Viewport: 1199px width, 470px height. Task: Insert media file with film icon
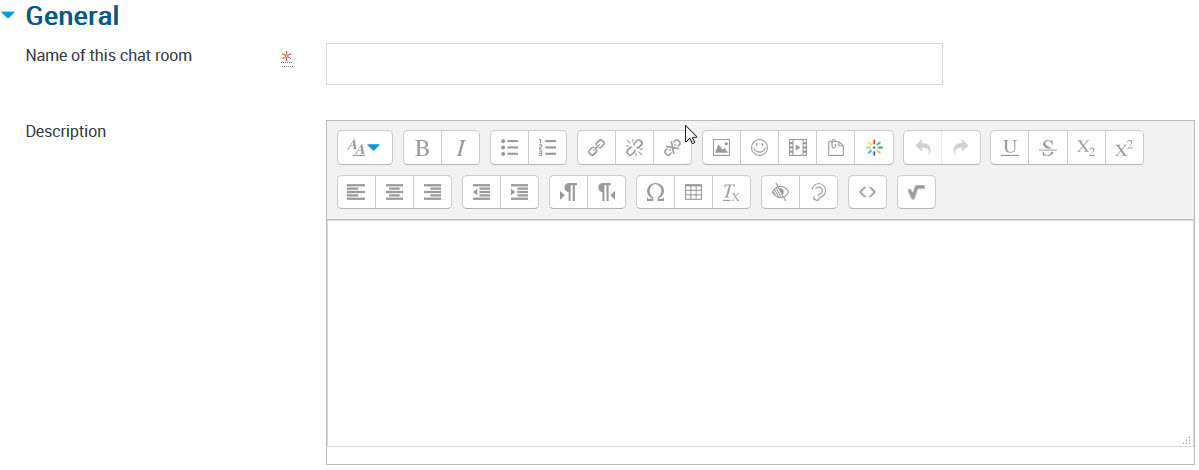pyautogui.click(x=798, y=147)
